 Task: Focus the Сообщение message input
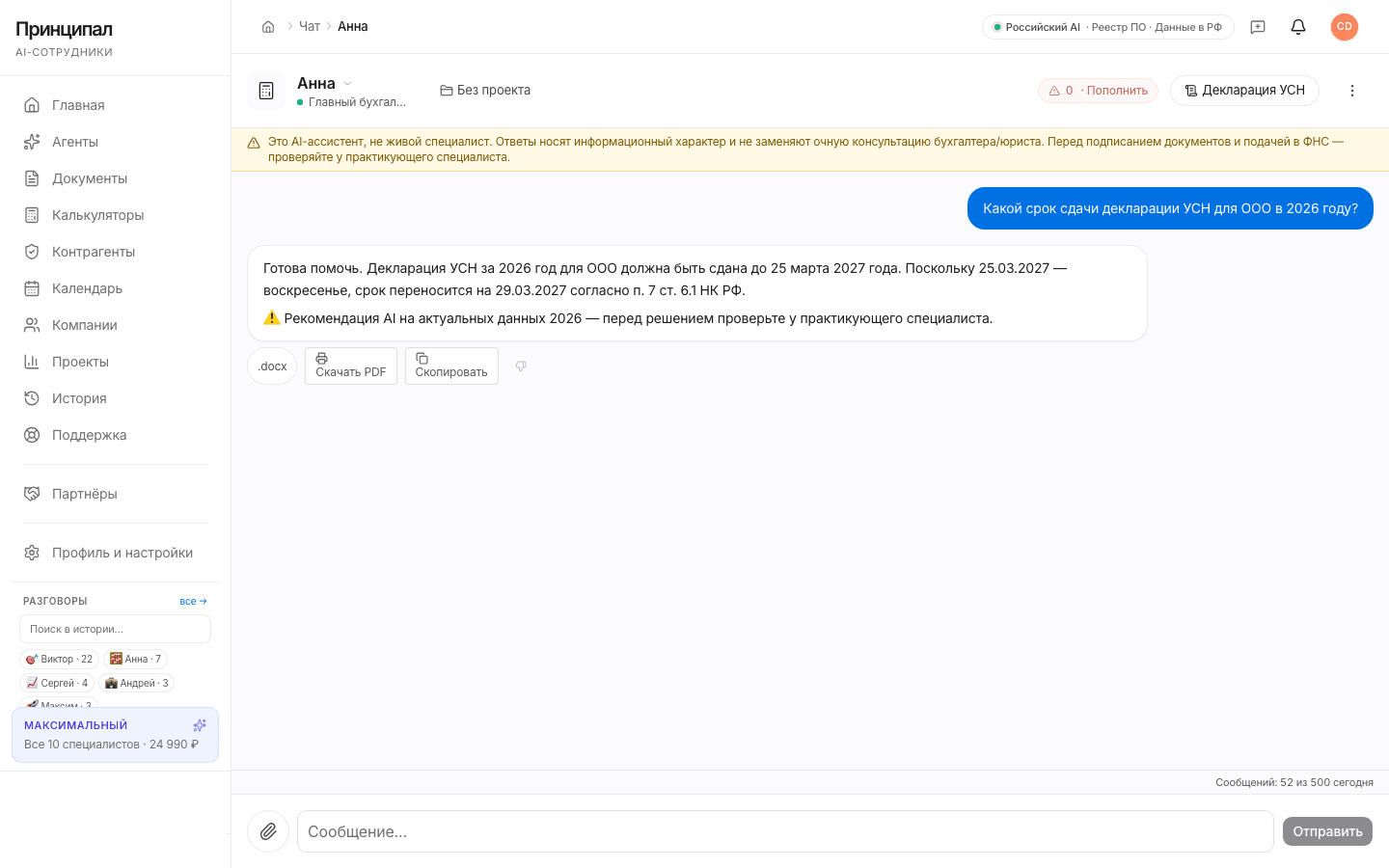coord(785,831)
